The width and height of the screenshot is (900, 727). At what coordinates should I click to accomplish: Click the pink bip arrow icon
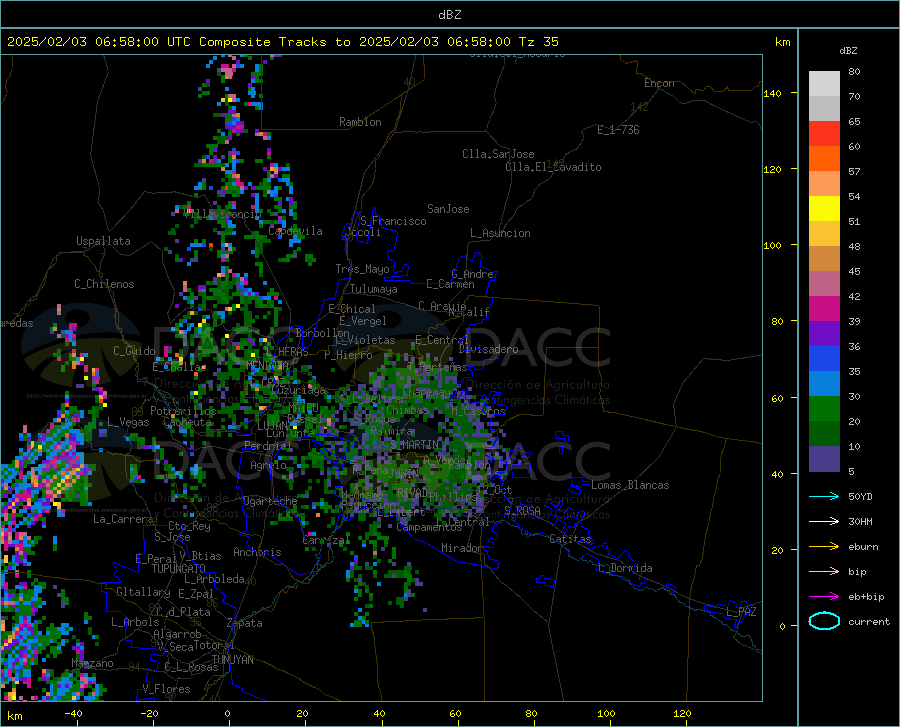click(x=824, y=572)
